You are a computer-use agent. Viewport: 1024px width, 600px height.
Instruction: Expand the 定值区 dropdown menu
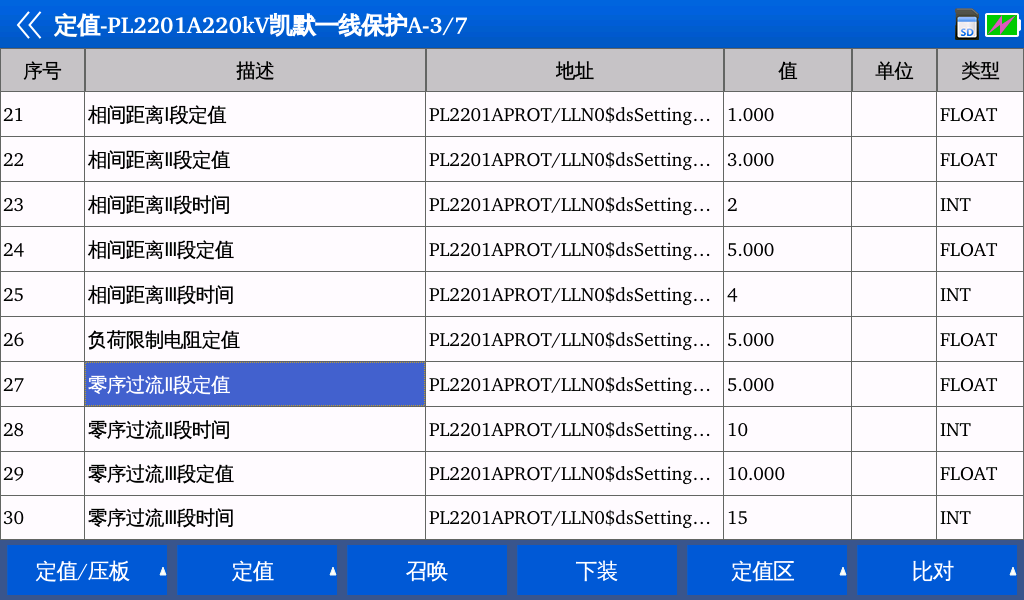pos(766,571)
